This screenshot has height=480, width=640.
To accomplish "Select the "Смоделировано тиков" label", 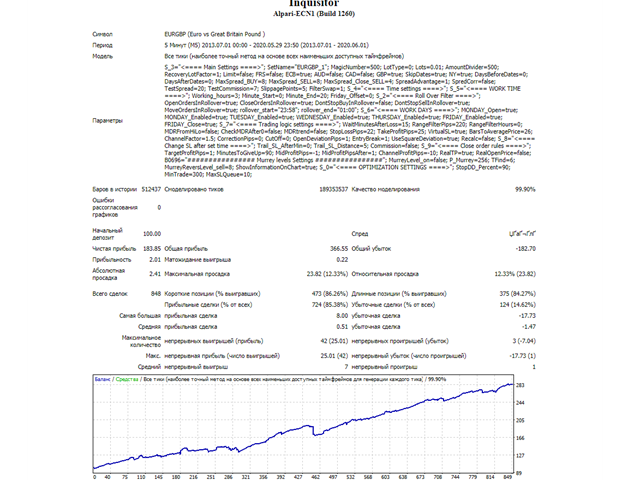I will click(194, 189).
